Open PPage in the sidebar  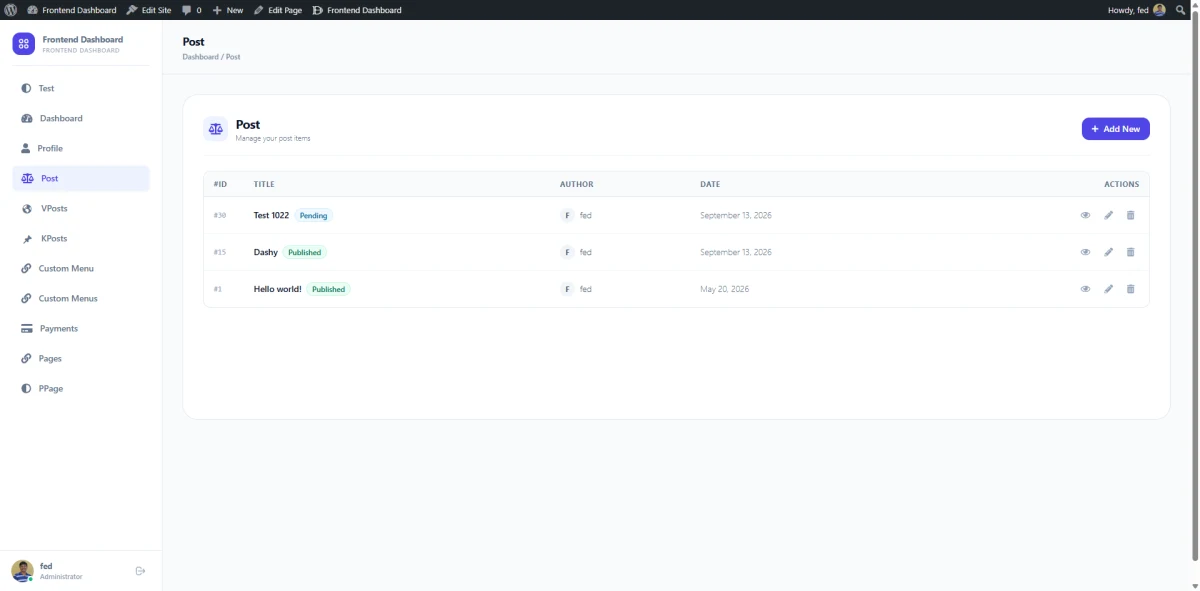coord(81,388)
